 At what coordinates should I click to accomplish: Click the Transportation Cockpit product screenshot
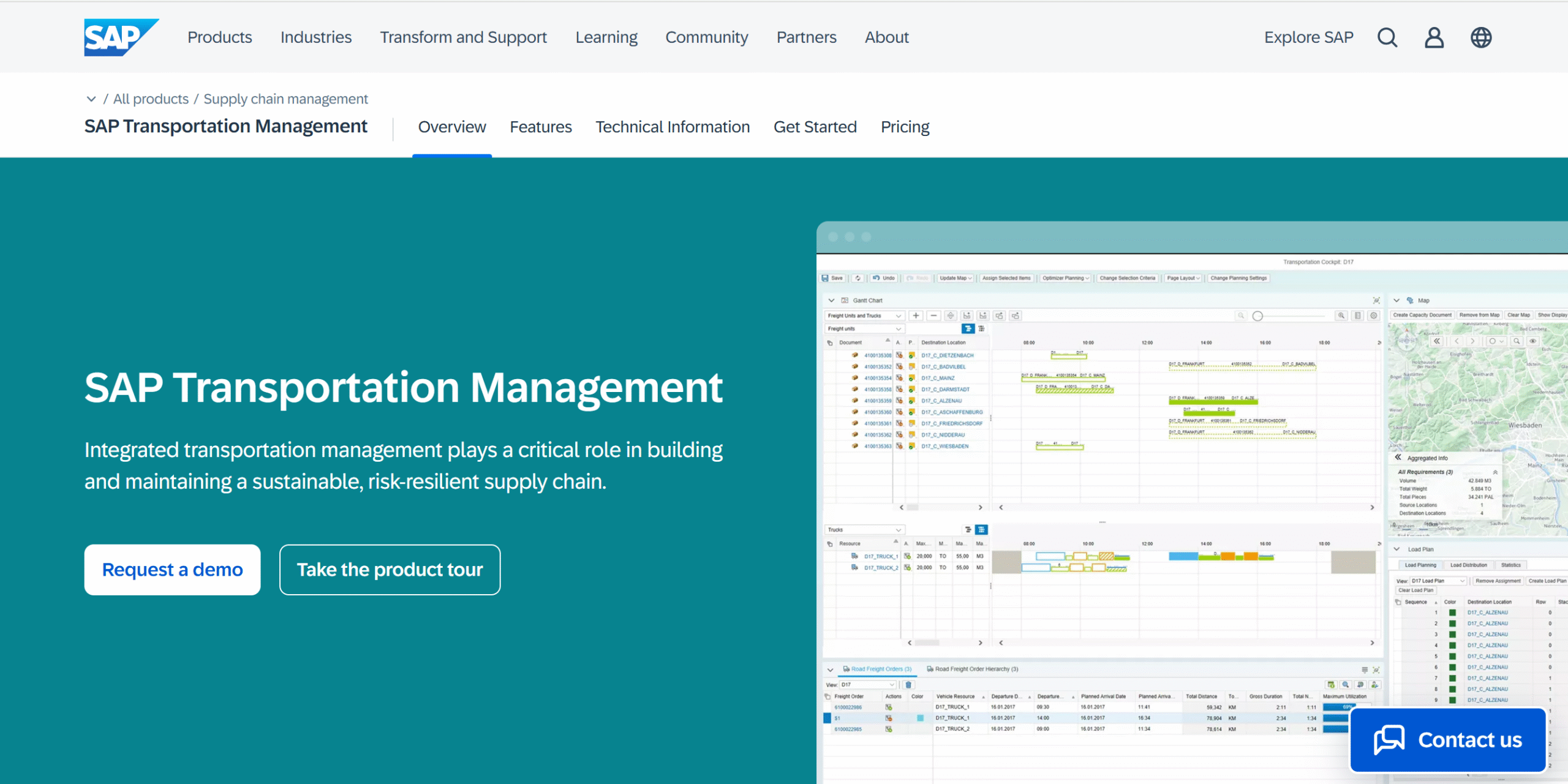(1192, 502)
